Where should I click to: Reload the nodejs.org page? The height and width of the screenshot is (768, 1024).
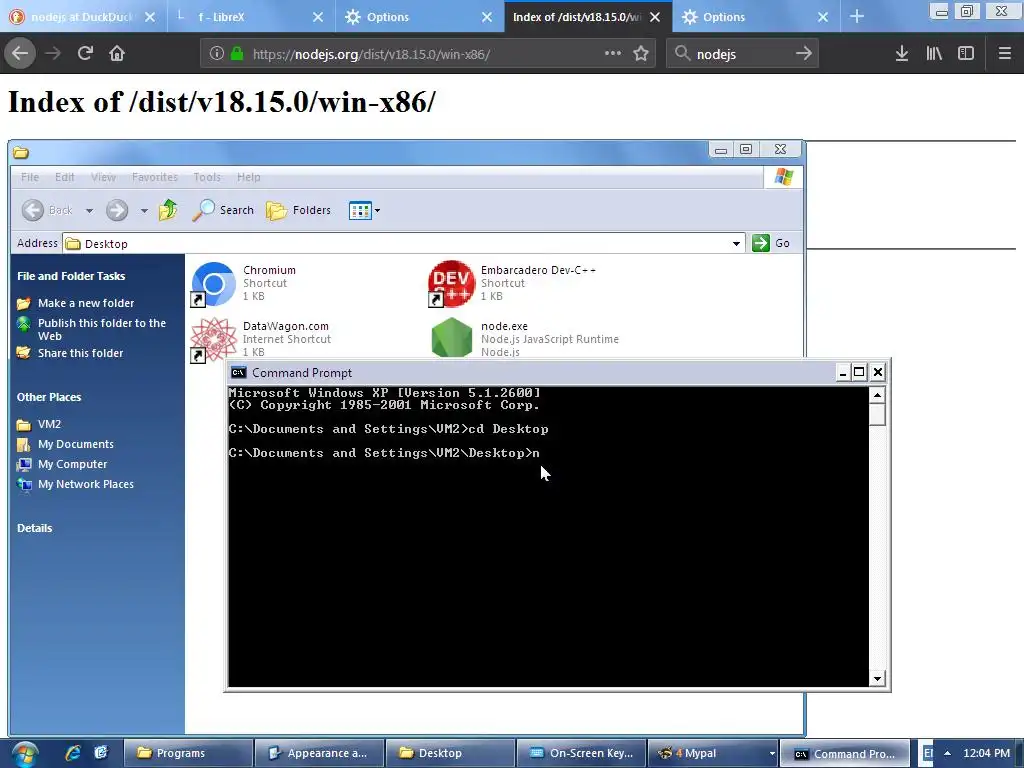click(x=85, y=53)
